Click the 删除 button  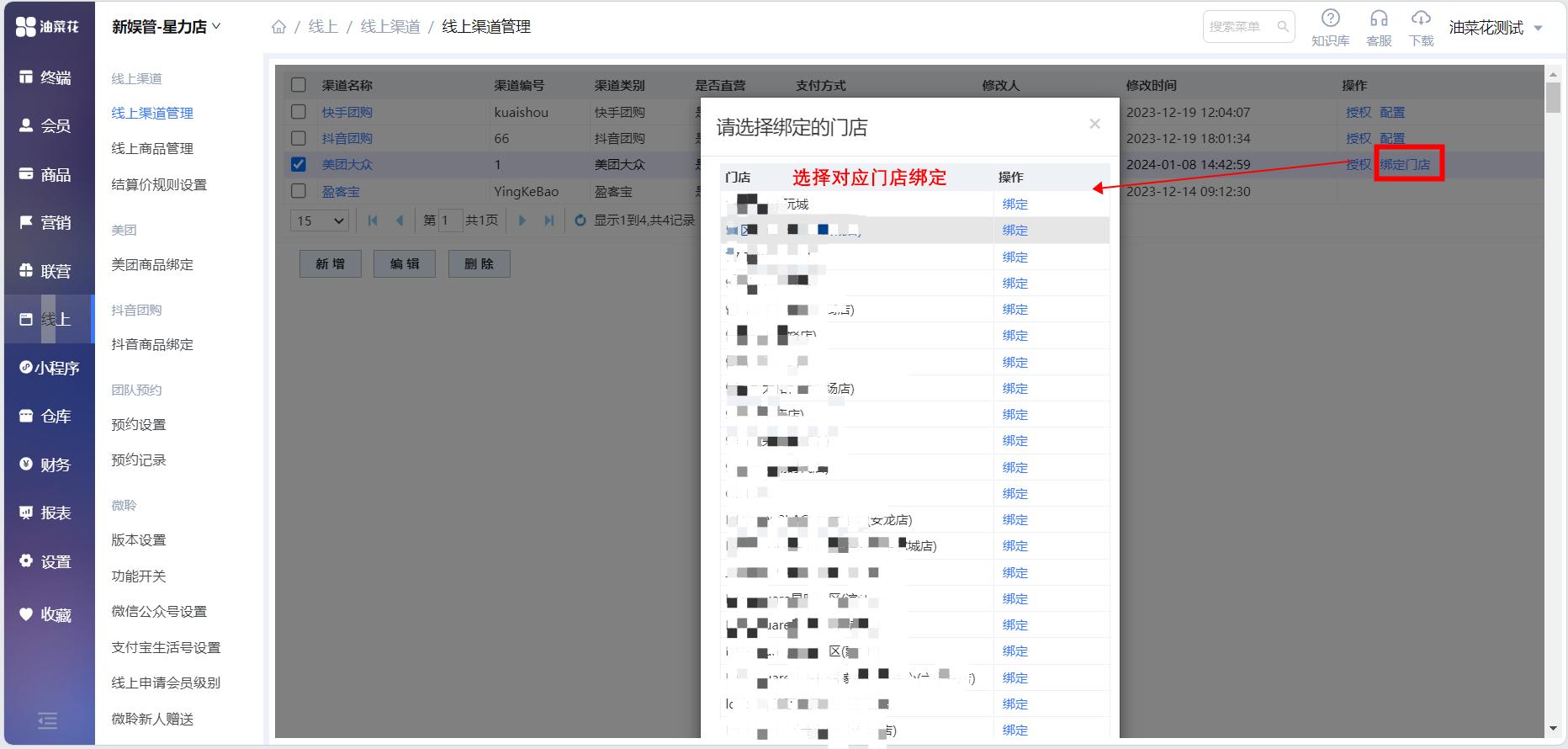479,263
